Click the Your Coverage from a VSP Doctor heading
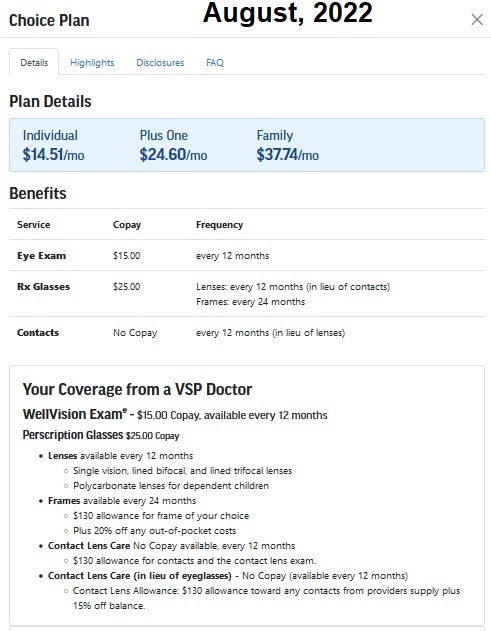 point(137,390)
